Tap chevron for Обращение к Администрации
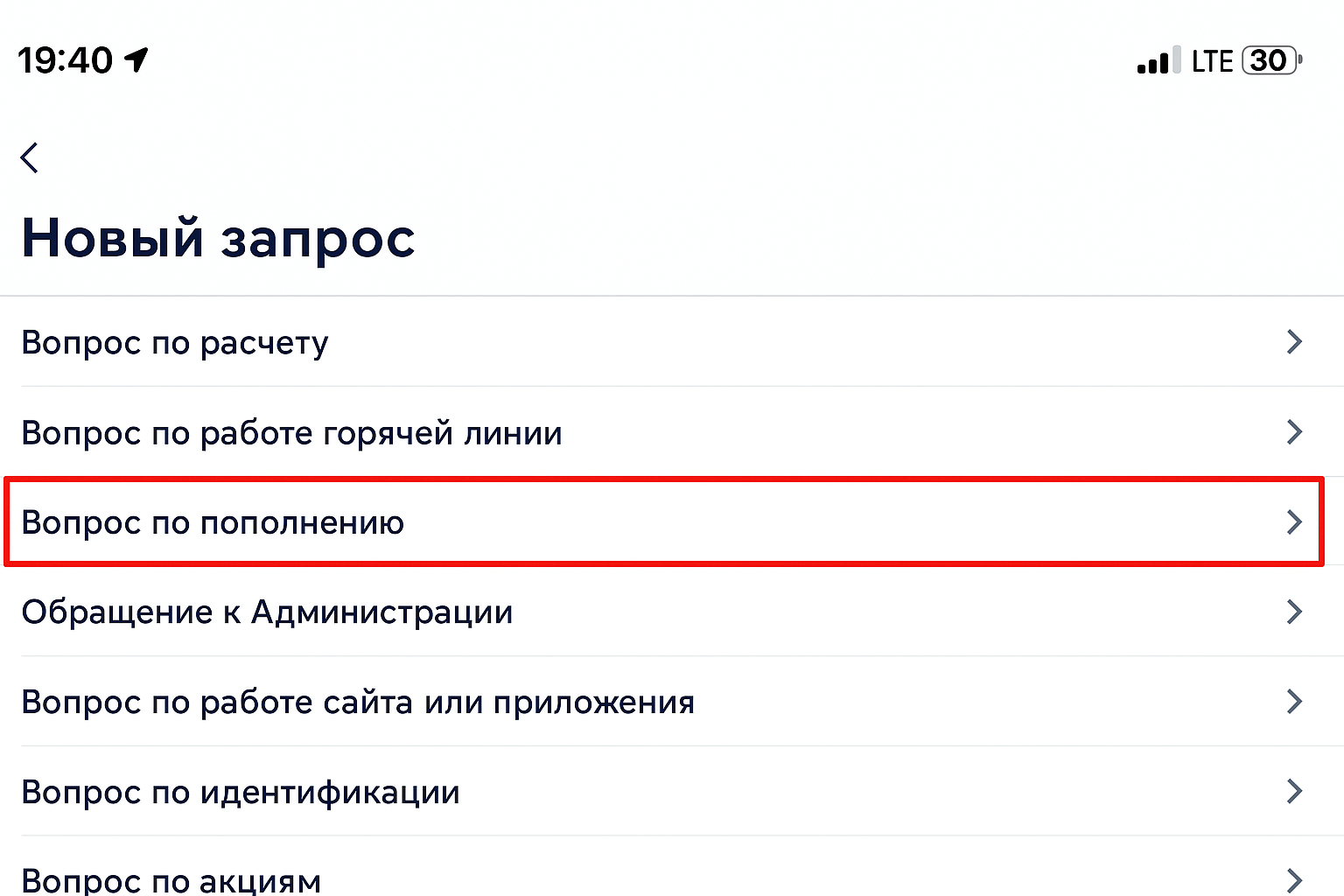 (x=1294, y=612)
